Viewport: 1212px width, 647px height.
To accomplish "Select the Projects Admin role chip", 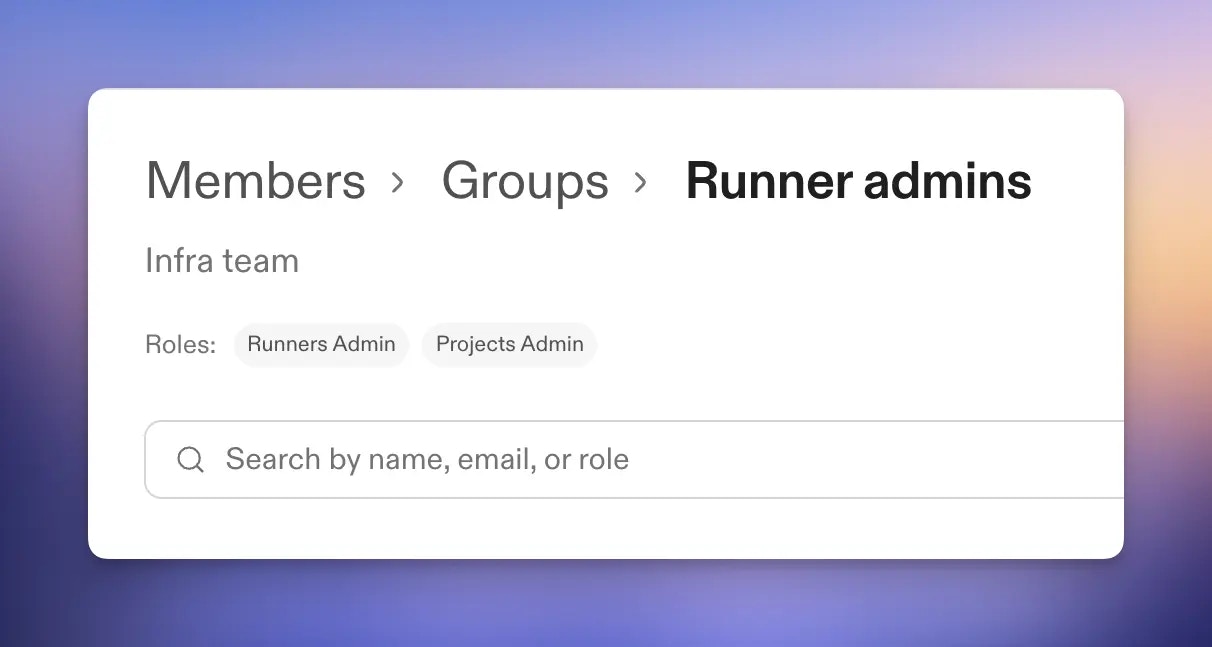I will pyautogui.click(x=509, y=344).
